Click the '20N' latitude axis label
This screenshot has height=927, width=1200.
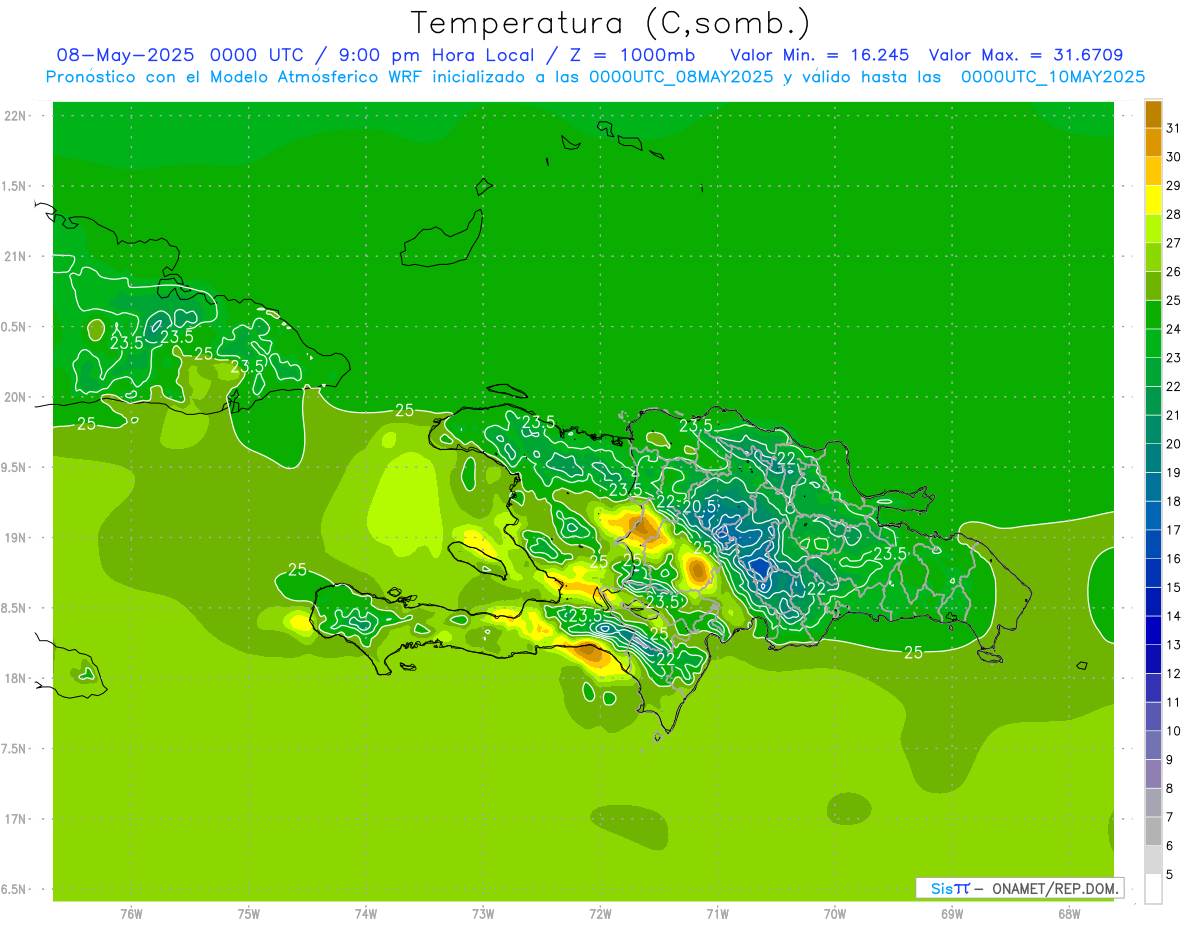[17, 397]
